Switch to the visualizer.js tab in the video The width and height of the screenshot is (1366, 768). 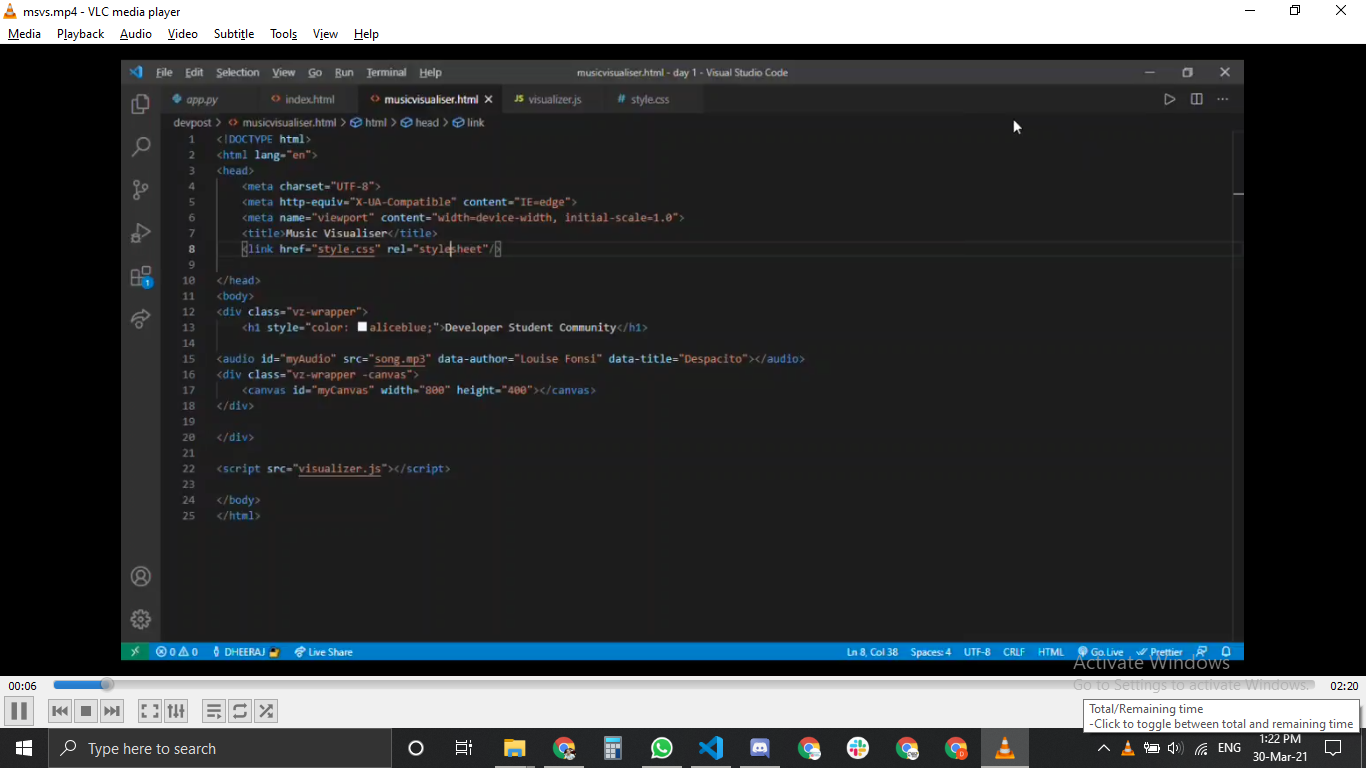tap(554, 99)
